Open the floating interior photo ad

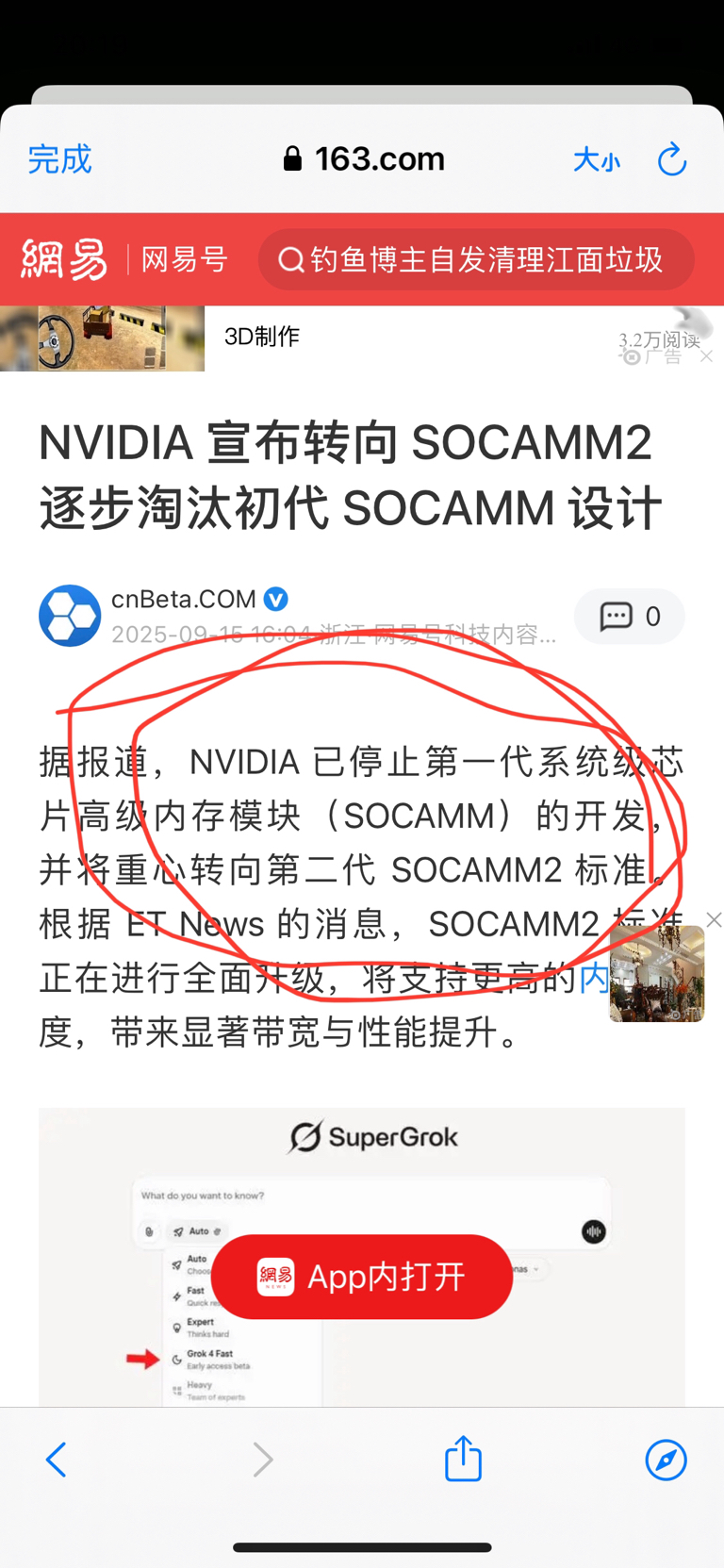coord(657,973)
